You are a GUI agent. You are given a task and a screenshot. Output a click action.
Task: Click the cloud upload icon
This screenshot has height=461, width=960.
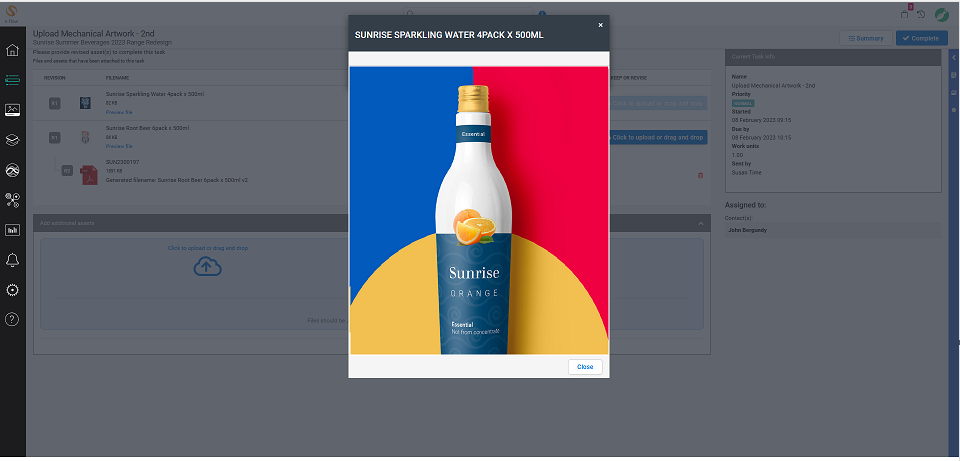(x=208, y=266)
